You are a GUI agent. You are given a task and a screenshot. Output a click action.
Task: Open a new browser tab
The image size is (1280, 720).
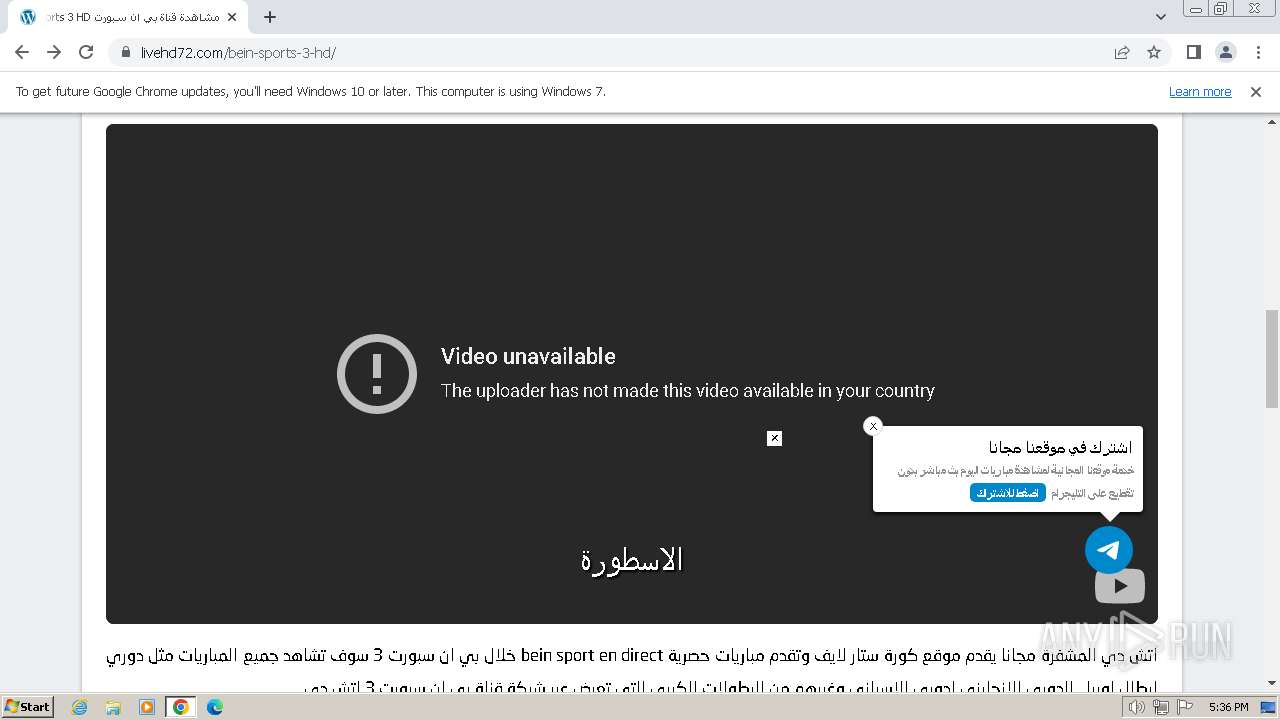point(270,17)
